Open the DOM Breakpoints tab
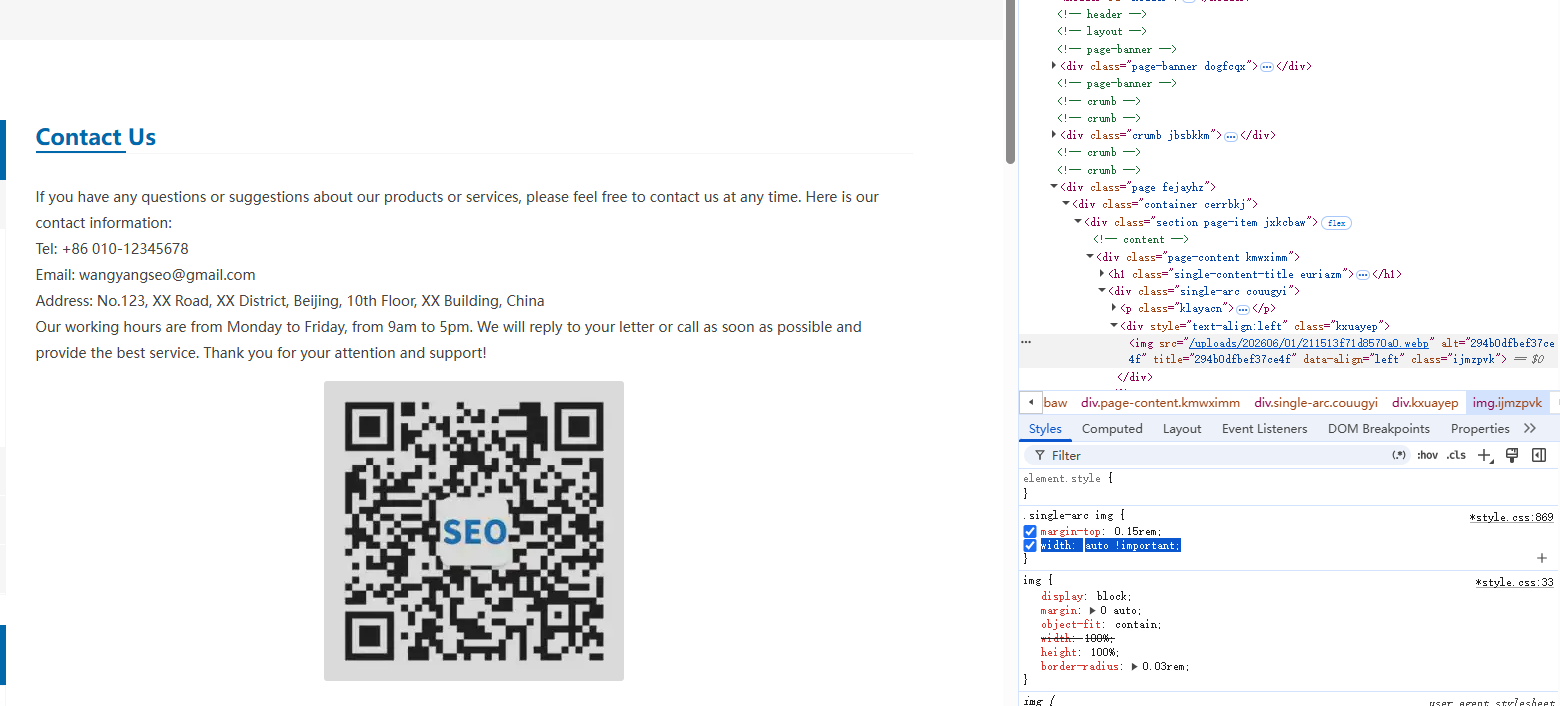 point(1379,428)
